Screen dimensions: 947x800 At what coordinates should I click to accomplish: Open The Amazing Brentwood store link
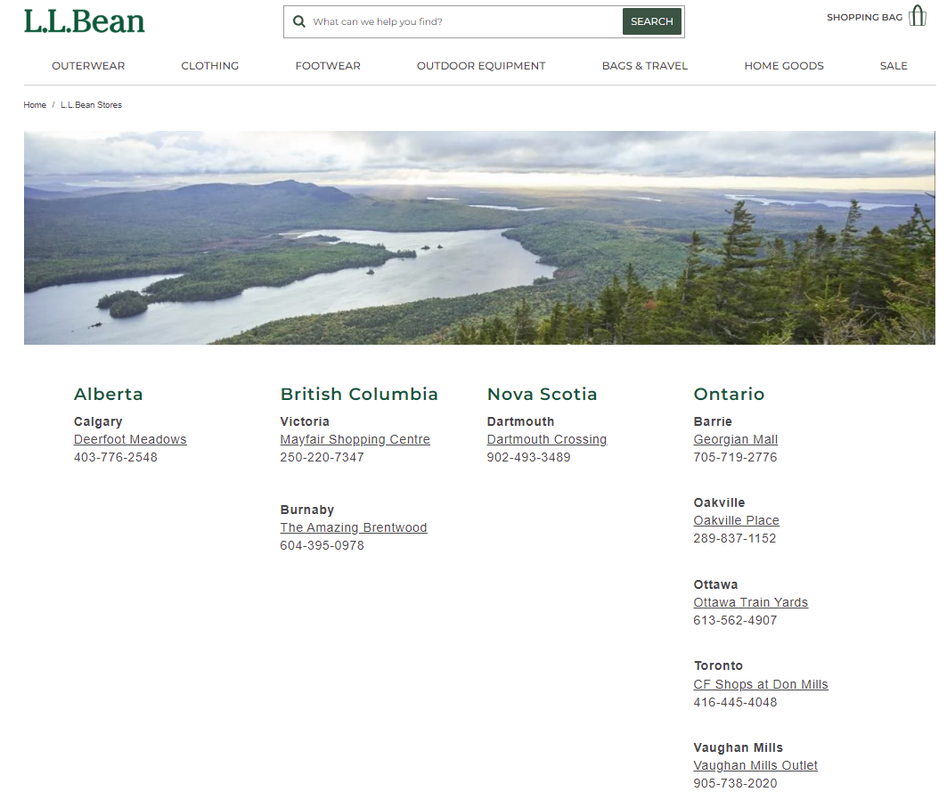click(x=353, y=528)
